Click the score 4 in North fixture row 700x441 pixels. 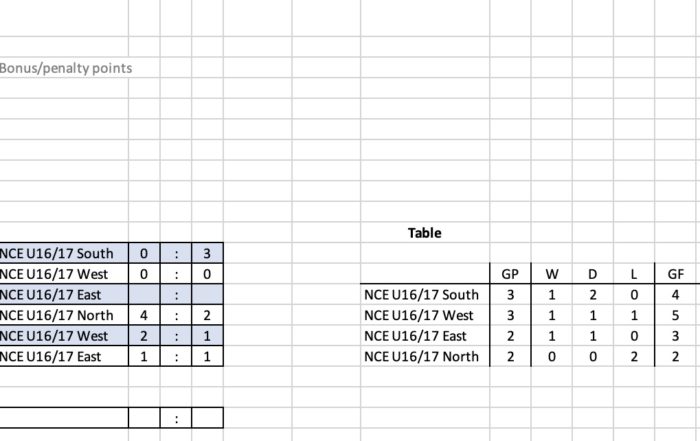(144, 315)
